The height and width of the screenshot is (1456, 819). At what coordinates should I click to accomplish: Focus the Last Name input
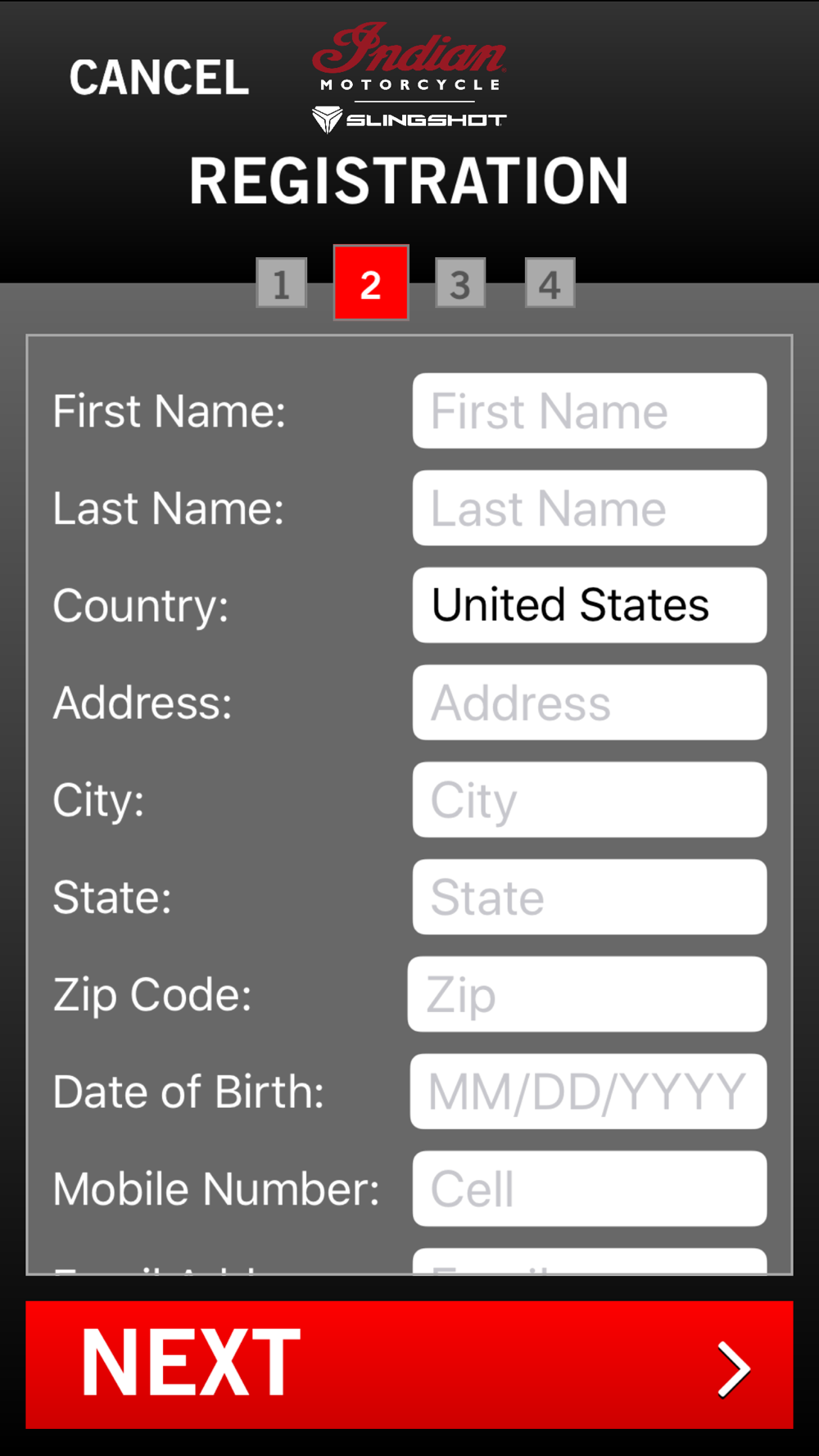click(590, 509)
